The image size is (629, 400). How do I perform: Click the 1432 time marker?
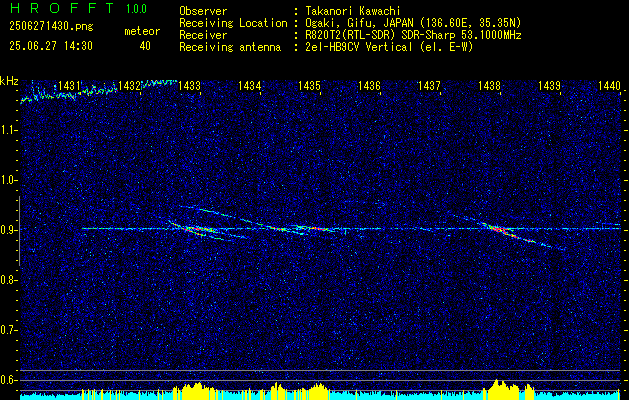[x=129, y=86]
